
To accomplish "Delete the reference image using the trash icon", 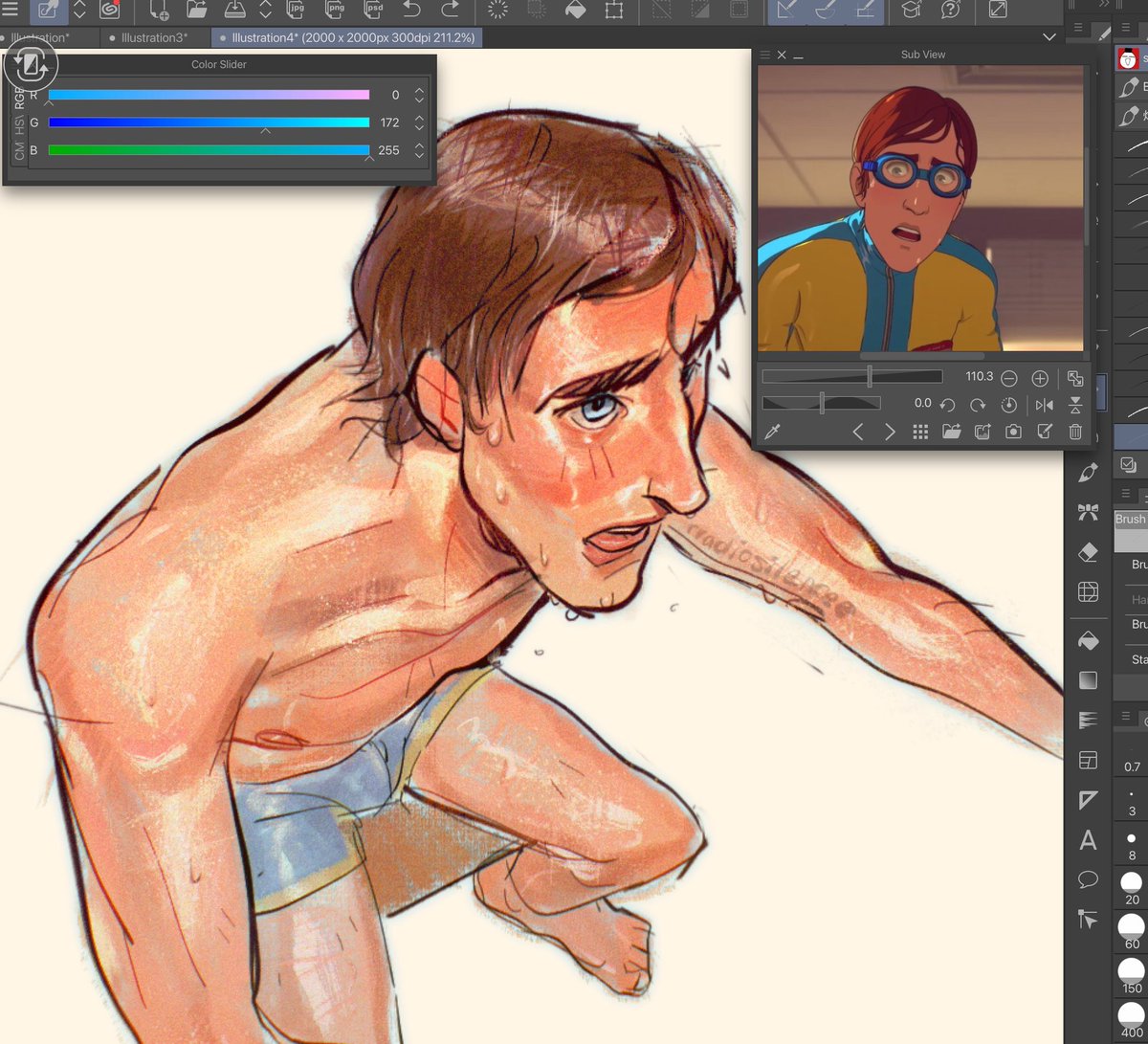I will (1074, 431).
